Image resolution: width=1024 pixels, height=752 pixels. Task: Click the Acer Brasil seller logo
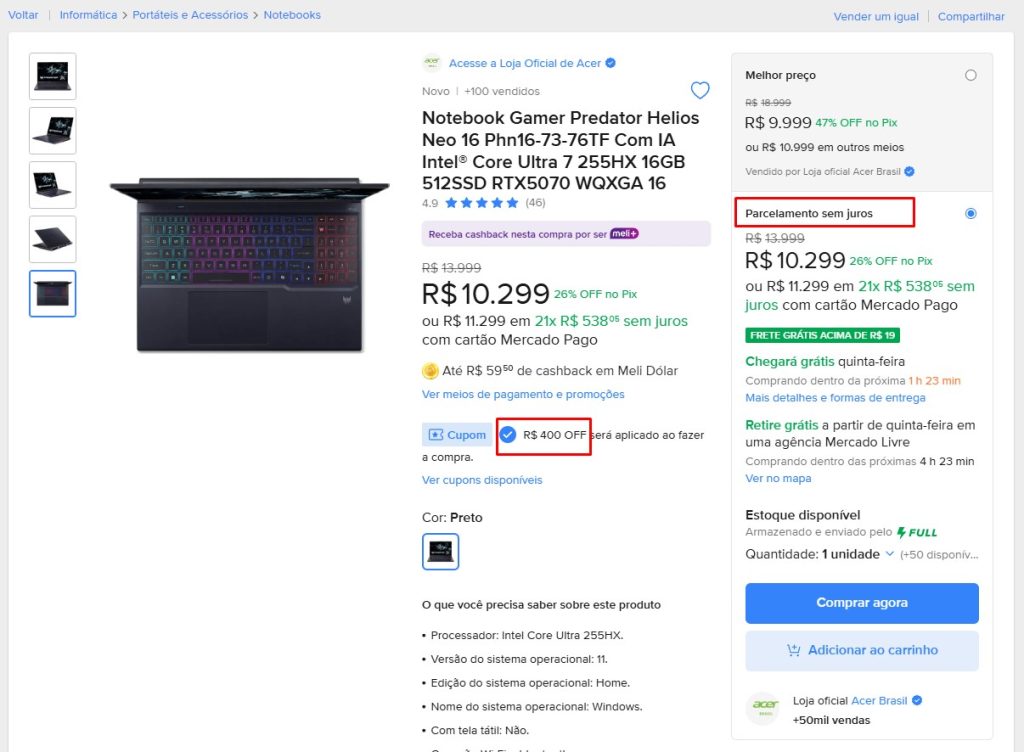[763, 708]
